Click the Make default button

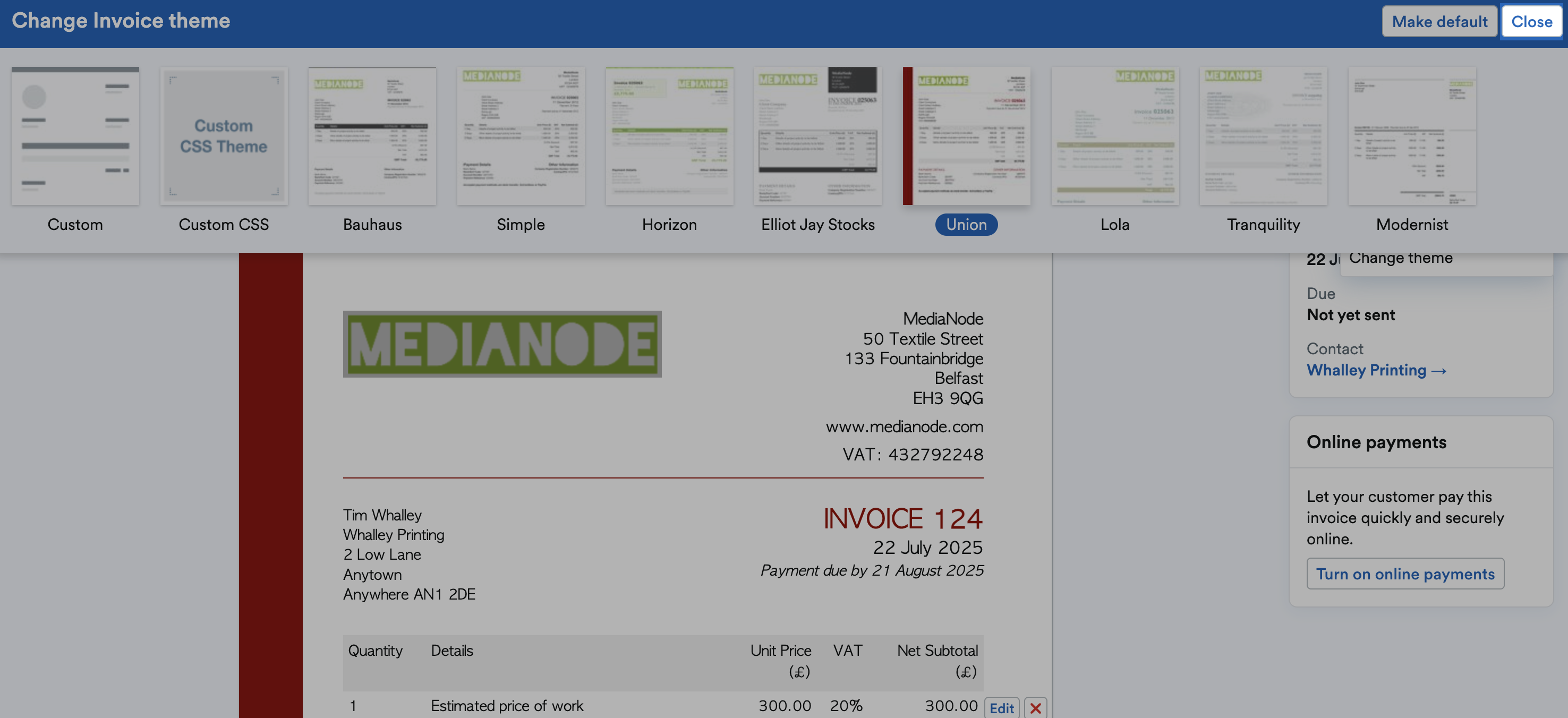[1439, 21]
